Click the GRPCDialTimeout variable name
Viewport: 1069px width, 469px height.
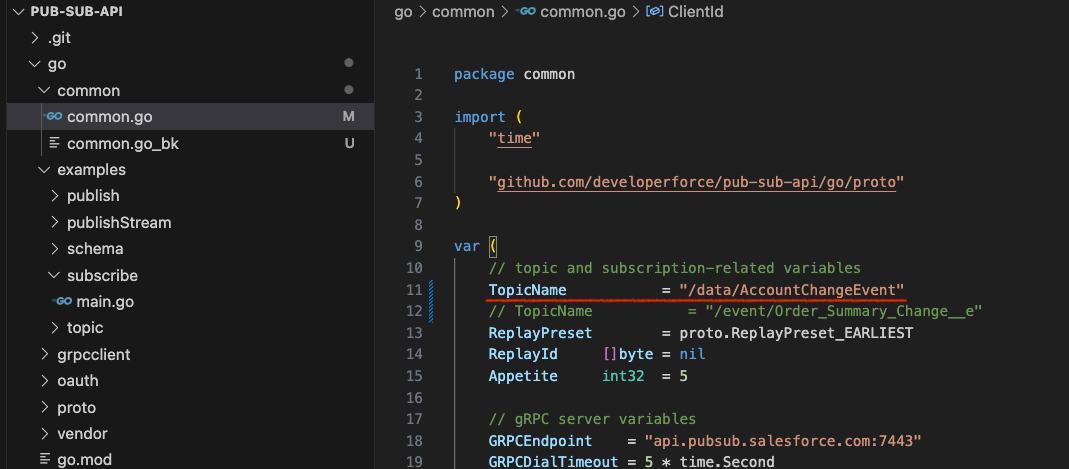pyautogui.click(x=553, y=462)
